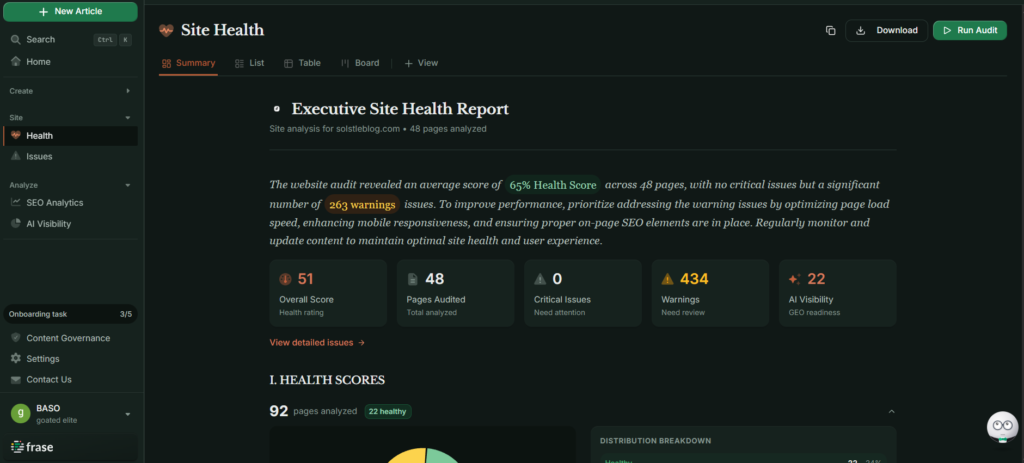This screenshot has width=1024, height=463.
Task: Go to Home in the sidebar
Action: click(38, 61)
